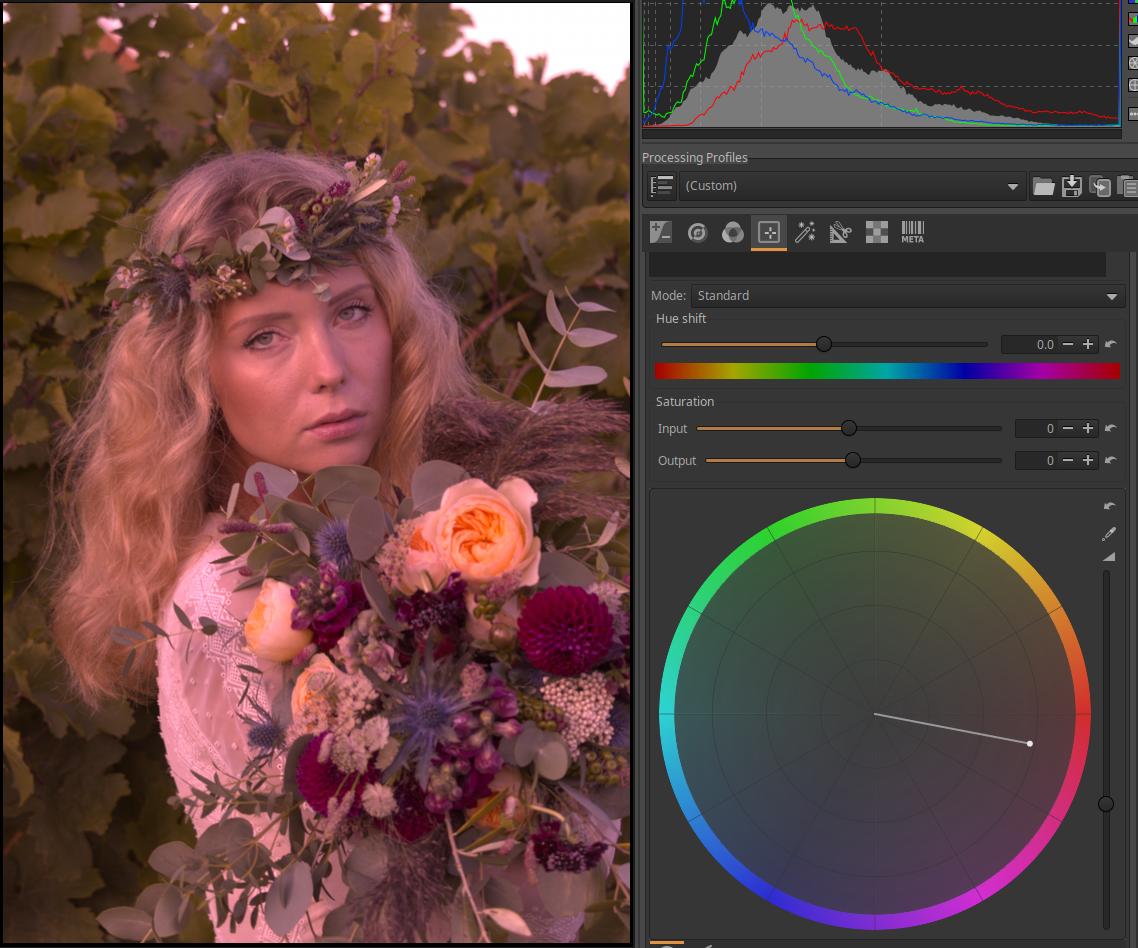Open the Transform tab with scissors icon

pos(840,233)
